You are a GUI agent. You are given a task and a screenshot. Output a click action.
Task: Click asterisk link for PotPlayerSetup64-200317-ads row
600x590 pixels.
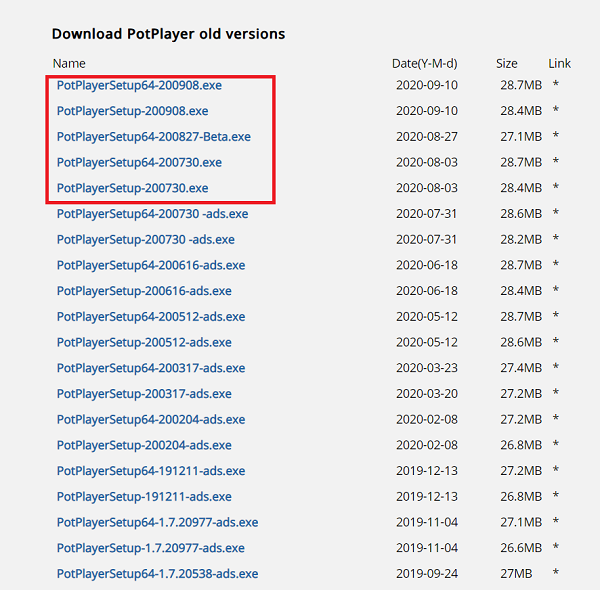click(556, 367)
